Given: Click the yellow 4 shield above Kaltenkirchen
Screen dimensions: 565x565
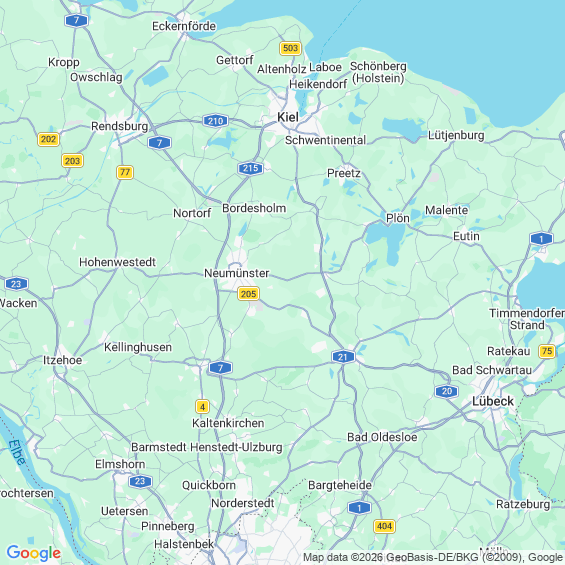Looking at the screenshot, I should point(202,407).
